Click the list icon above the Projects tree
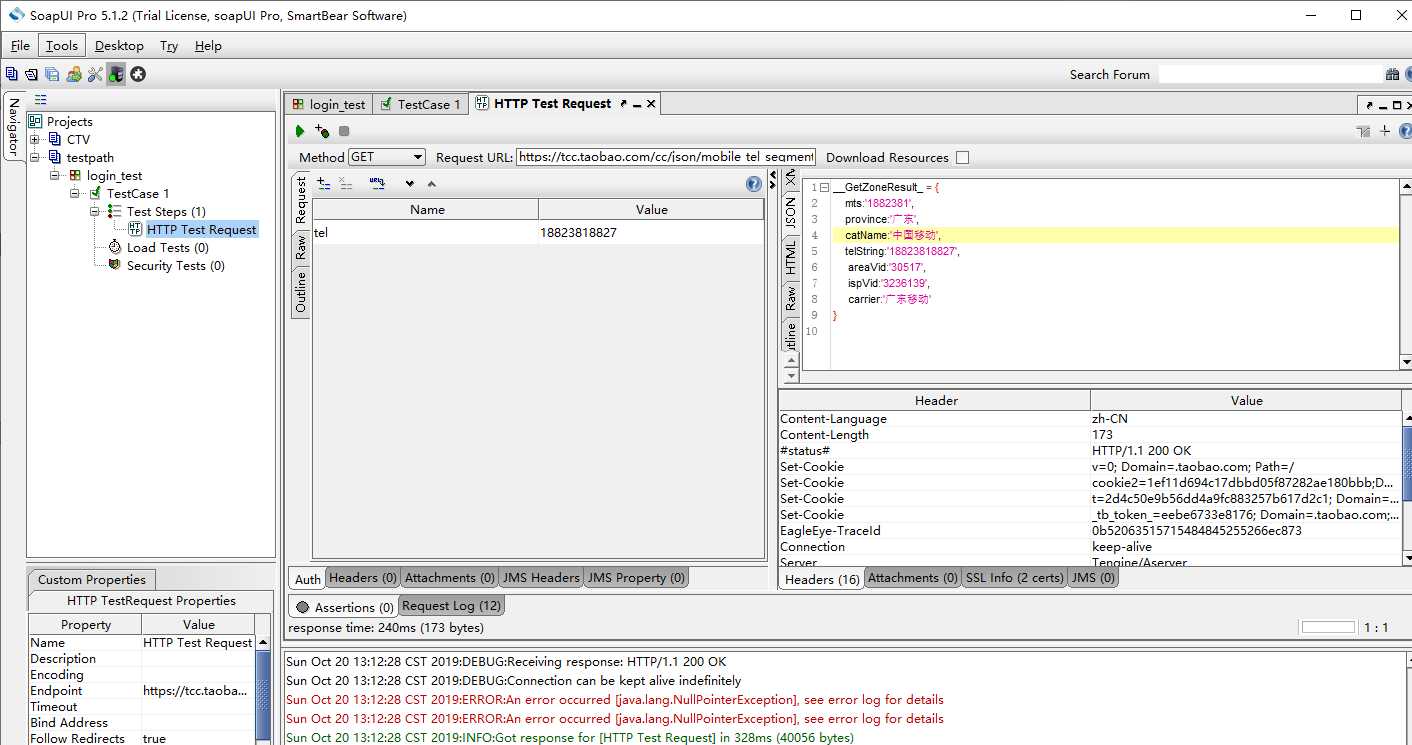1412x745 pixels. (41, 99)
